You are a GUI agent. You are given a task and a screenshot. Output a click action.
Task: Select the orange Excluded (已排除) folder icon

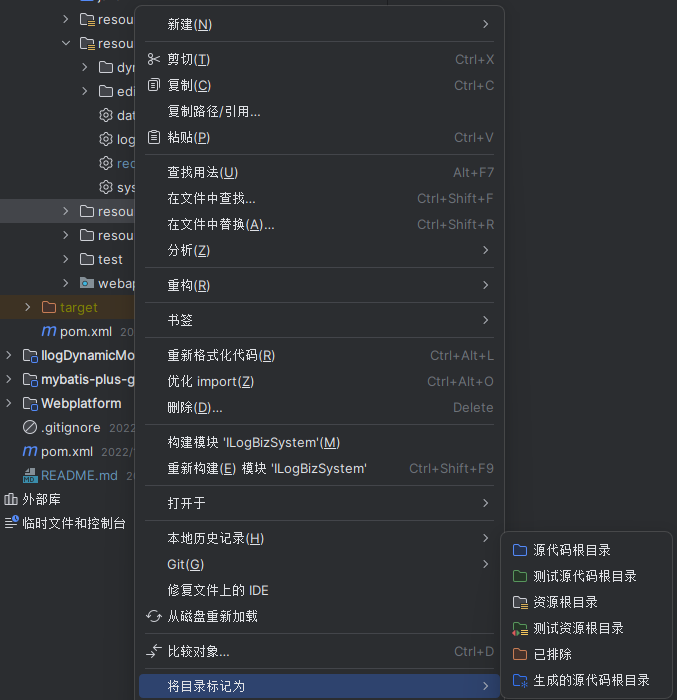pyautogui.click(x=519, y=655)
